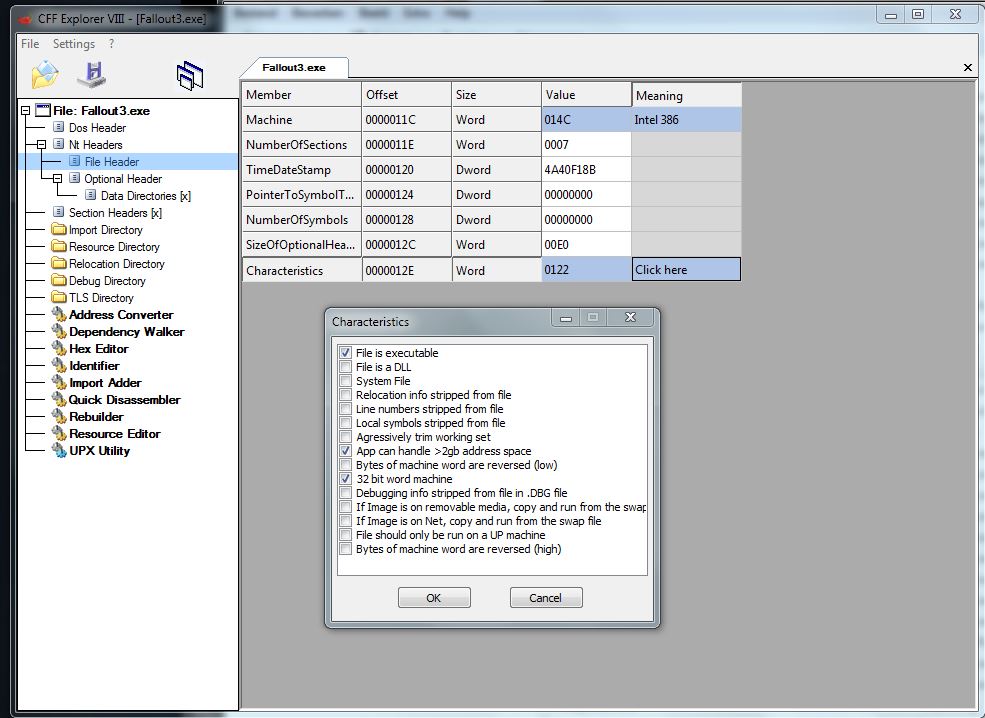The image size is (985, 718).
Task: Open the Import Directory folder
Action: click(106, 229)
